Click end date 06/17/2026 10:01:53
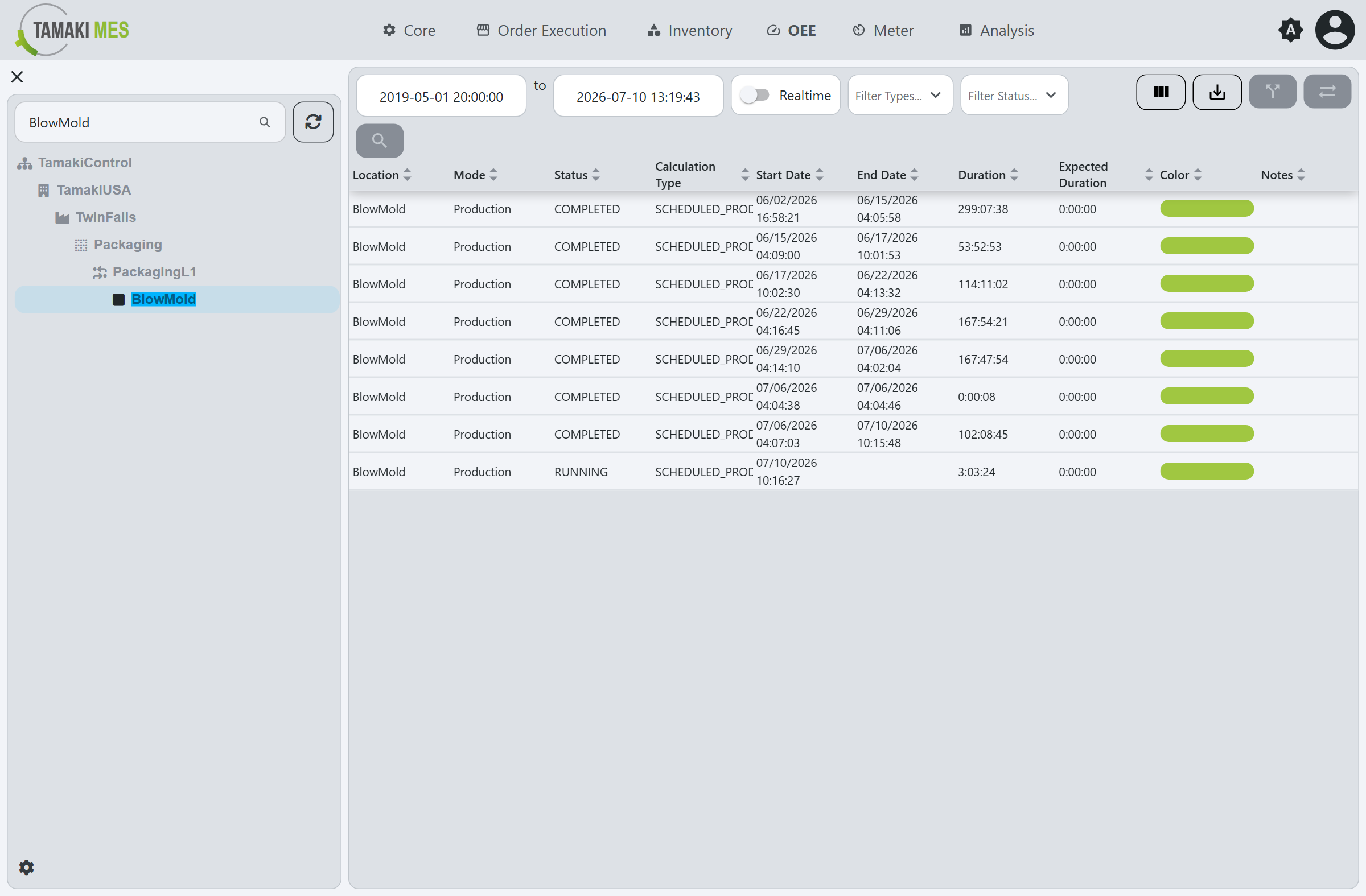This screenshot has height=896, width=1366. [x=887, y=247]
